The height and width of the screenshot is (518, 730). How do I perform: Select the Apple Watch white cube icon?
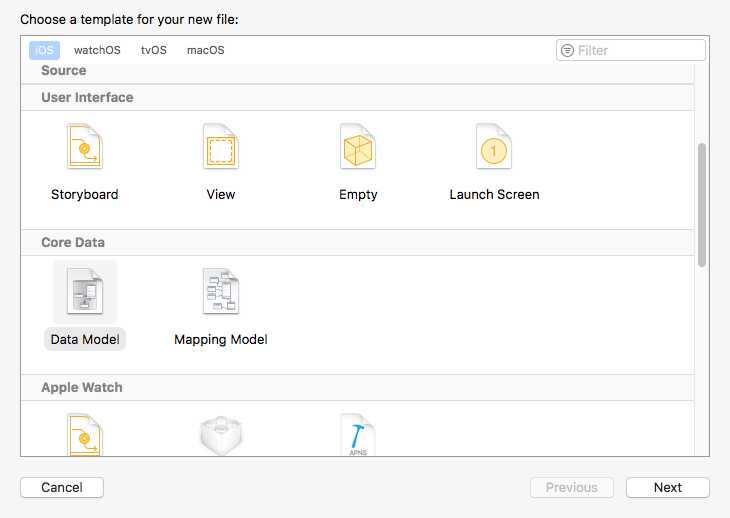pos(221,436)
